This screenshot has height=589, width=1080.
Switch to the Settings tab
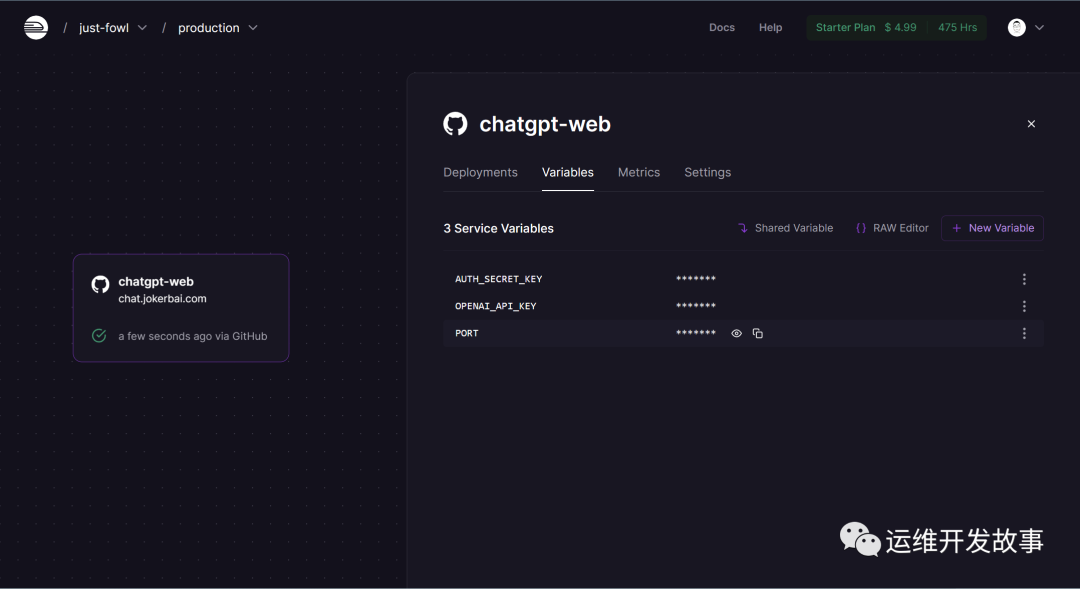coord(707,172)
